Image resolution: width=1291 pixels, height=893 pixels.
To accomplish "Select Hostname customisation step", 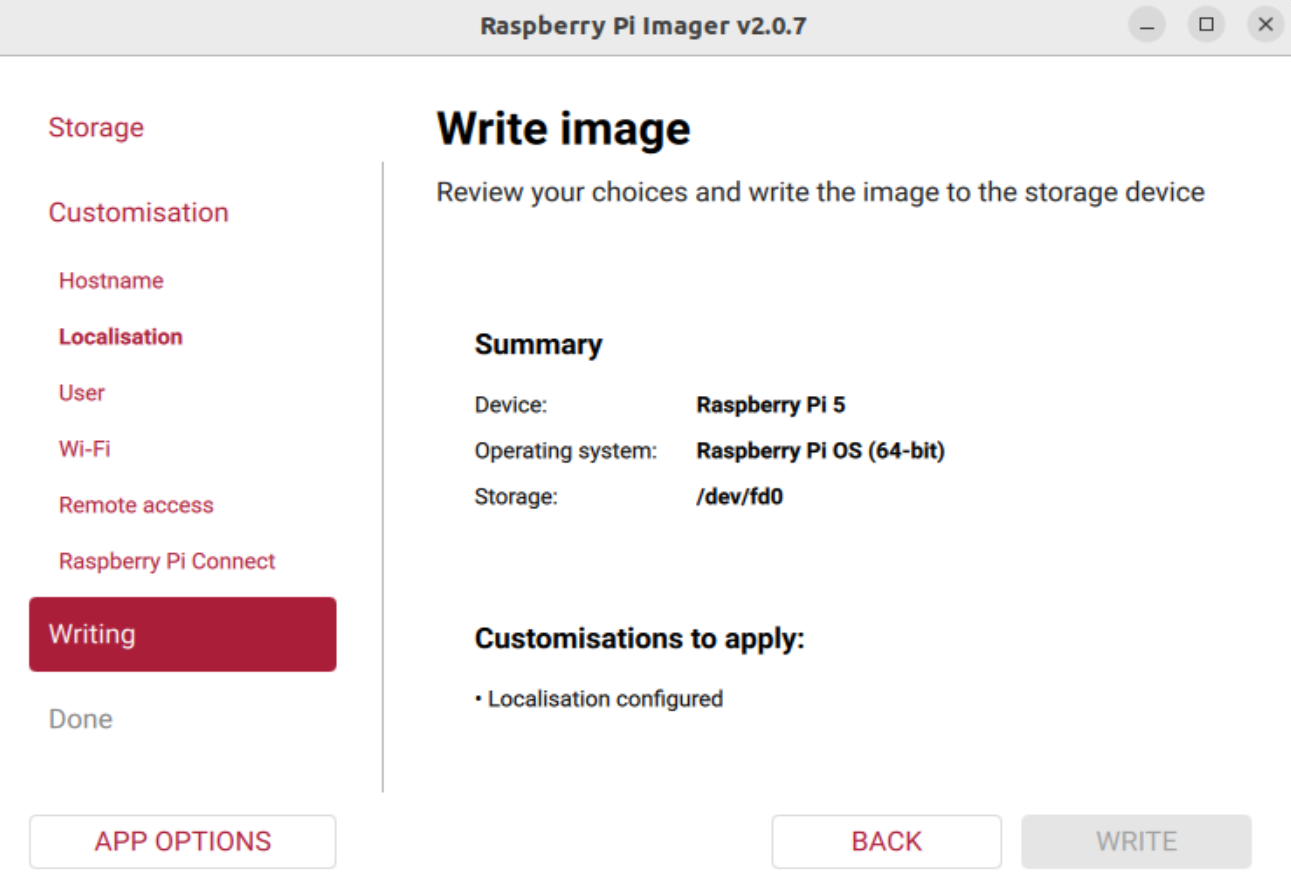I will tap(111, 281).
